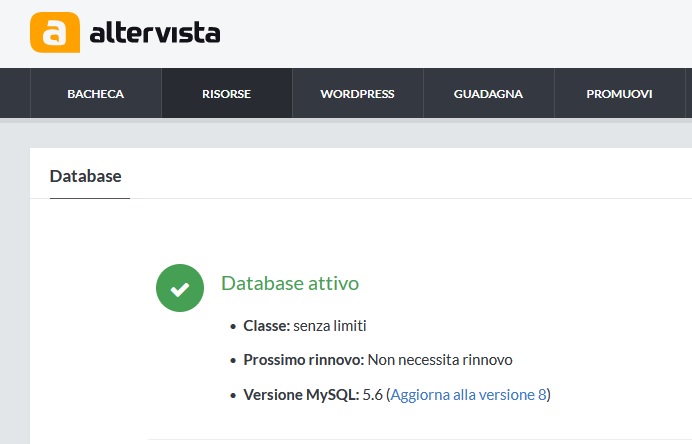Click the Versione MySQL: 5.6 text
The width and height of the screenshot is (692, 444).
[313, 395]
